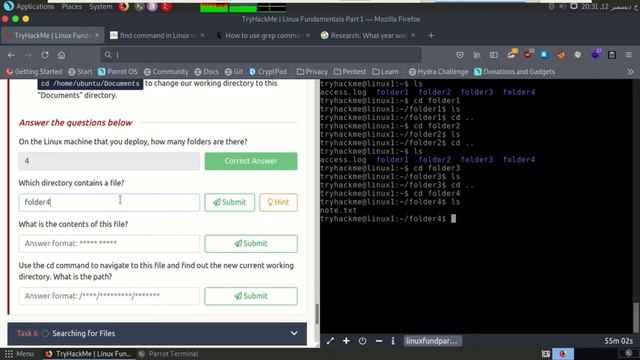Go back using the browser back arrow
The image size is (640, 360).
[x=11, y=55]
